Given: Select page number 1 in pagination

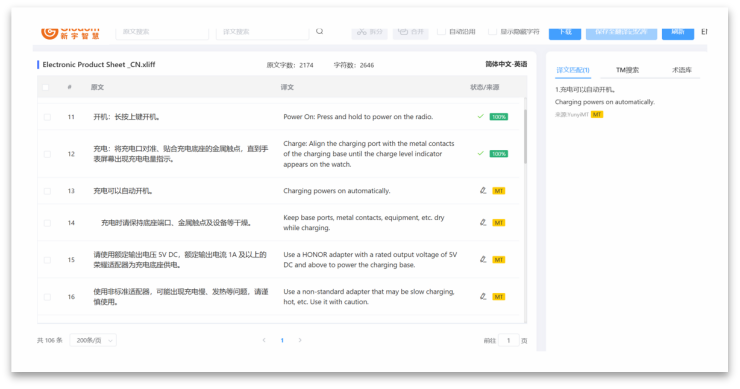Looking at the screenshot, I should pyautogui.click(x=282, y=340).
